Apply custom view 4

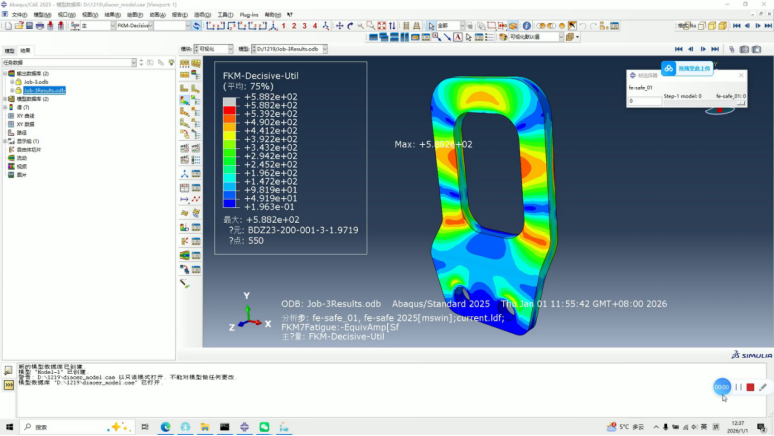tap(315, 26)
